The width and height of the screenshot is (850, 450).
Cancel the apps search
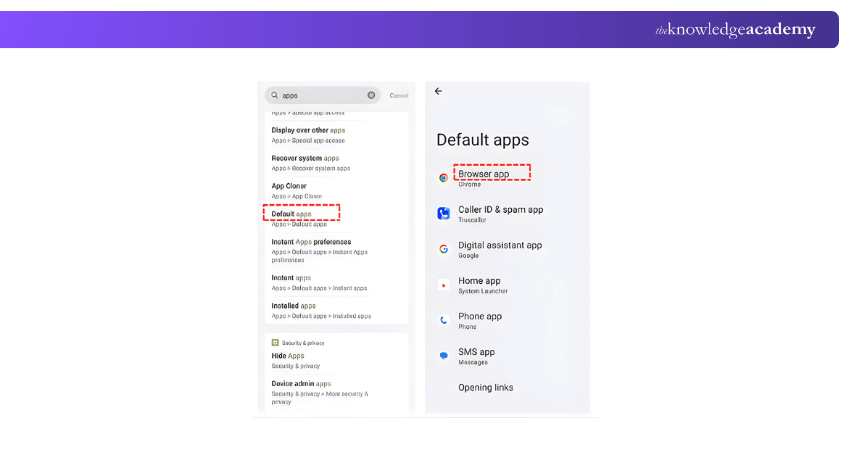point(399,95)
